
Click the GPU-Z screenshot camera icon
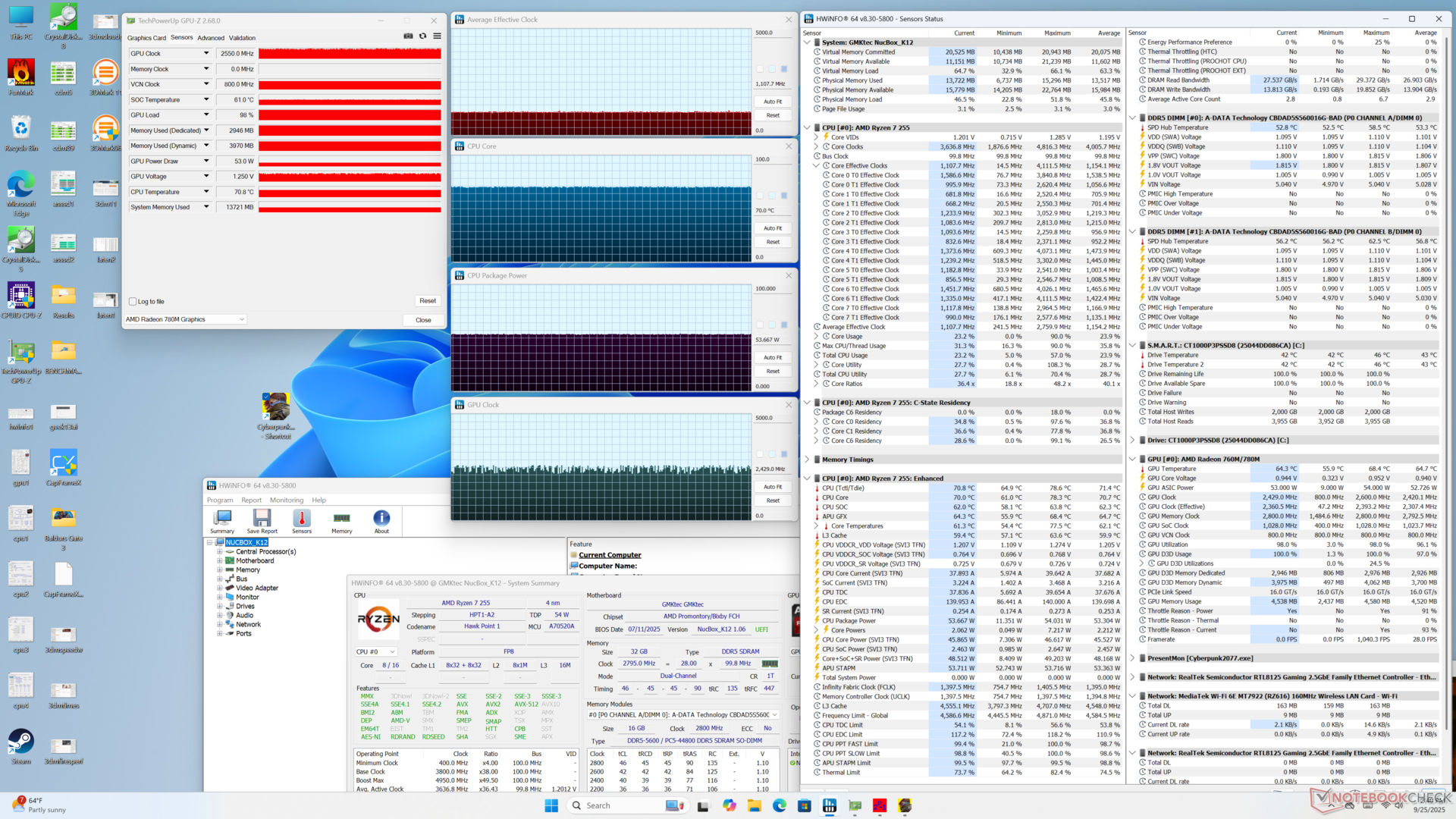[408, 36]
